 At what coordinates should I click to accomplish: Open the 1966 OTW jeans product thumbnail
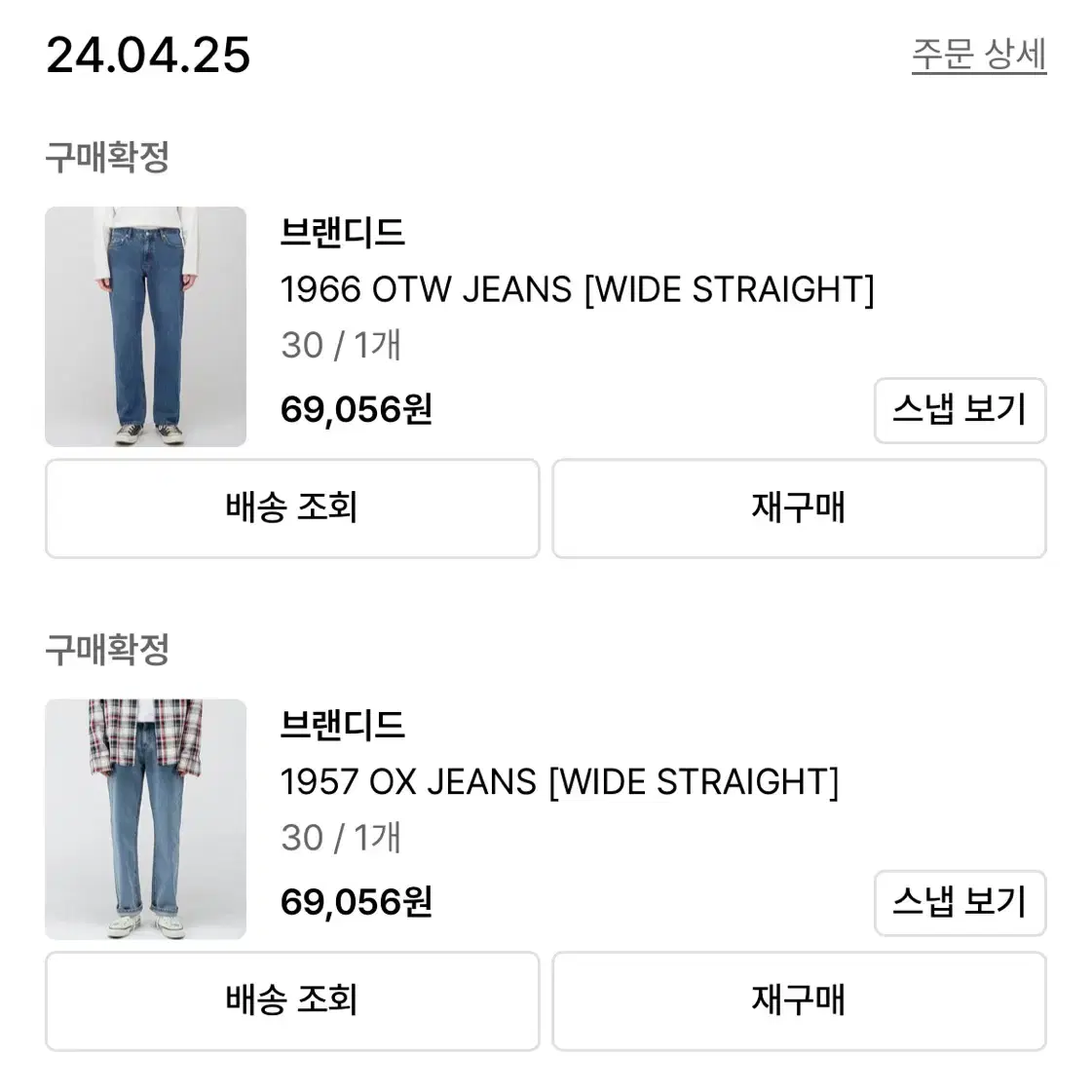145,326
